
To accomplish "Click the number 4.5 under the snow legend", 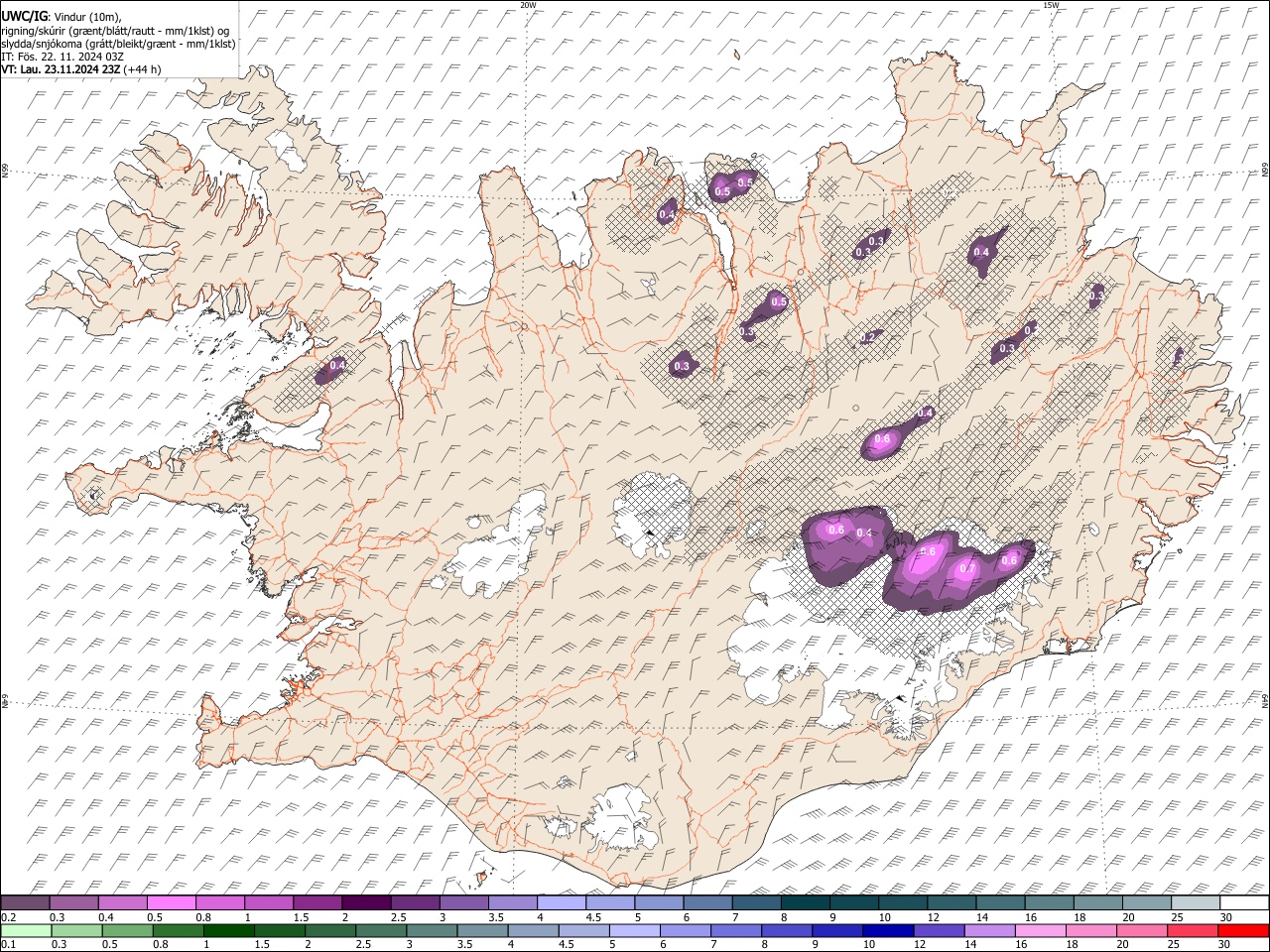I will tap(593, 917).
